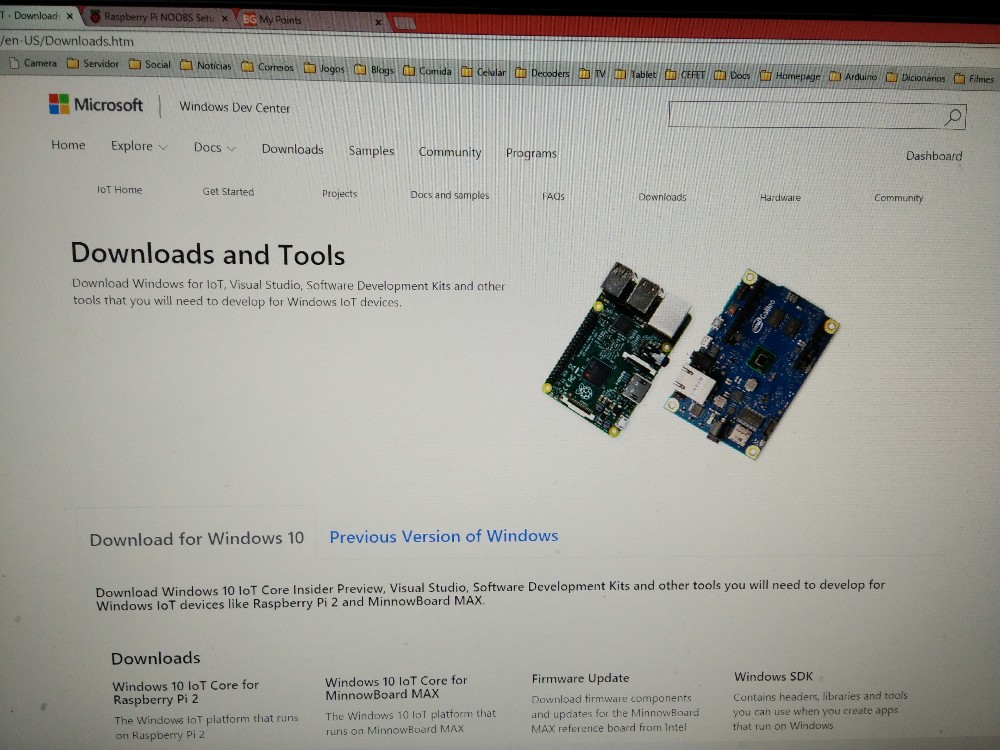Expand the Docs dropdown in main navigation
Screen dimensions: 1000x750
[215, 147]
